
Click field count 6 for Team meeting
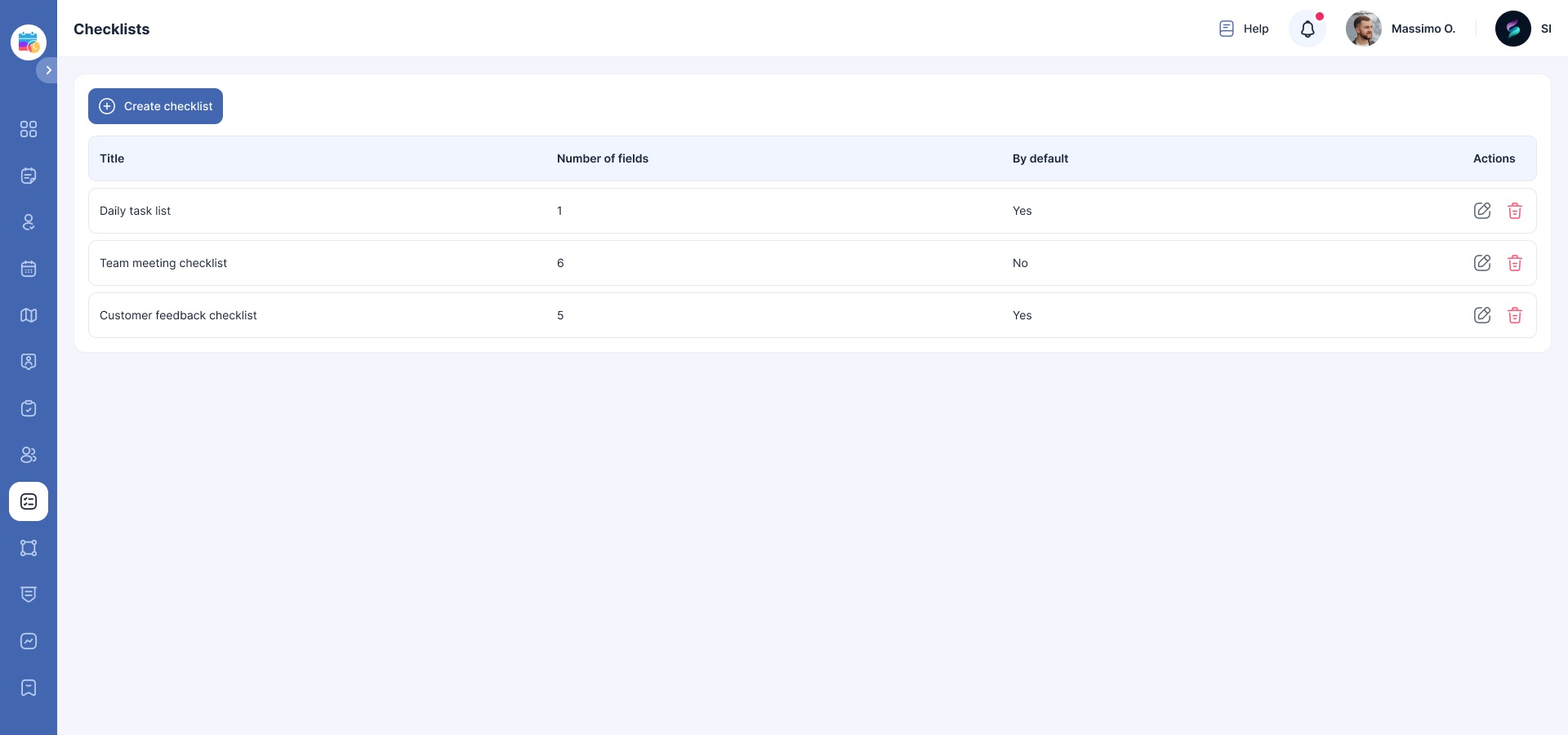(x=560, y=263)
